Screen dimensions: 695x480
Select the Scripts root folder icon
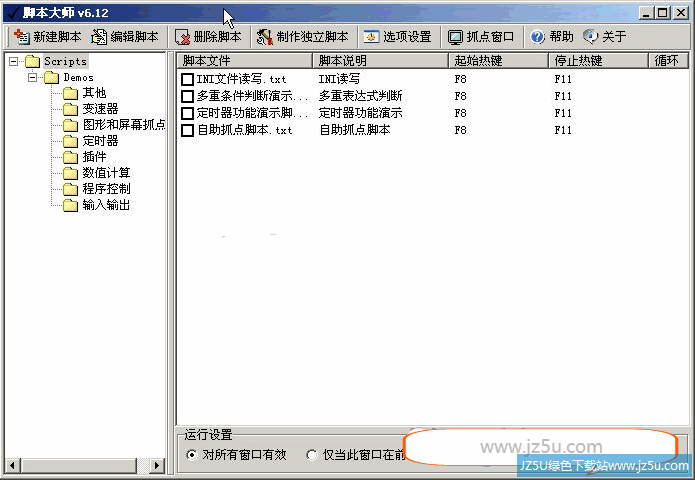click(x=32, y=61)
